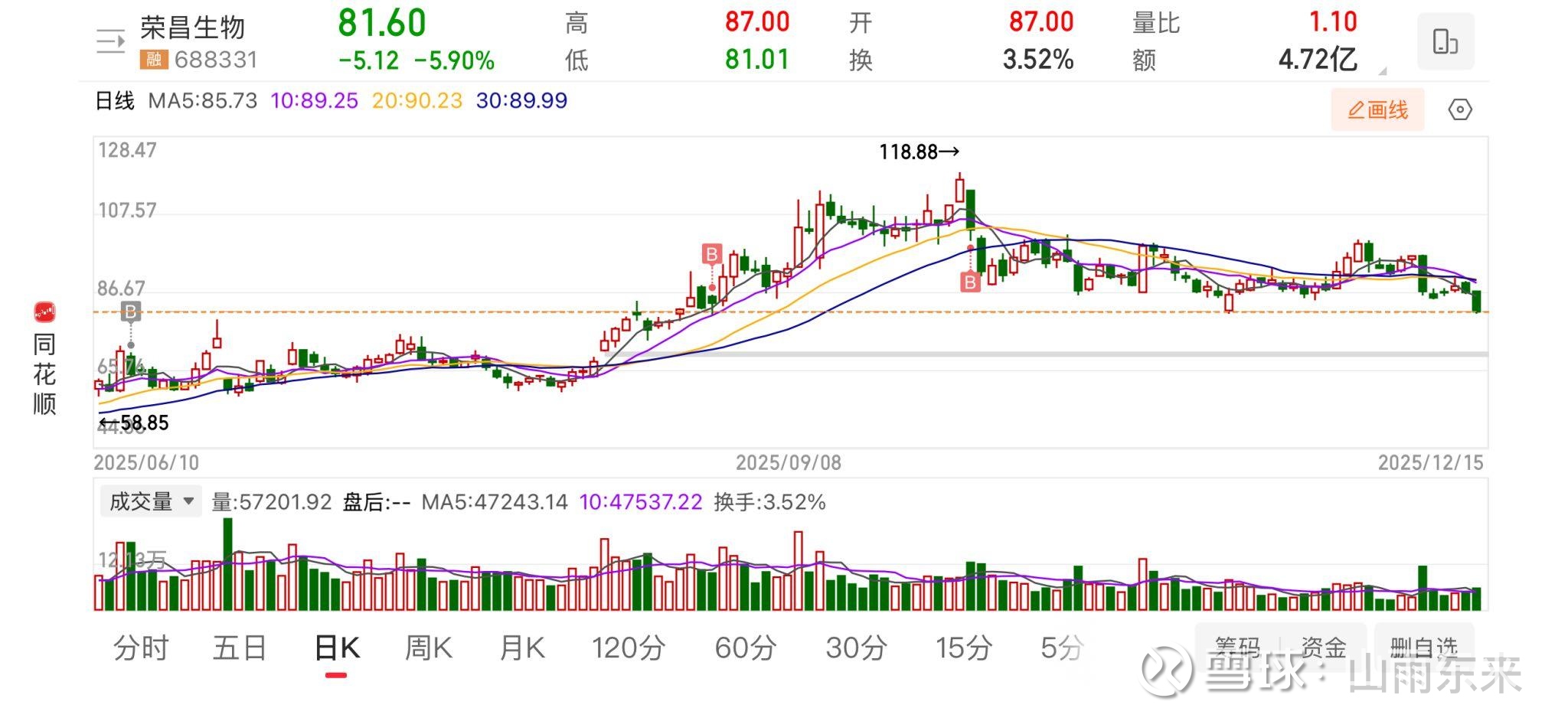Tap the 日线 label
Screen dimensions: 1568x721
coord(115,101)
